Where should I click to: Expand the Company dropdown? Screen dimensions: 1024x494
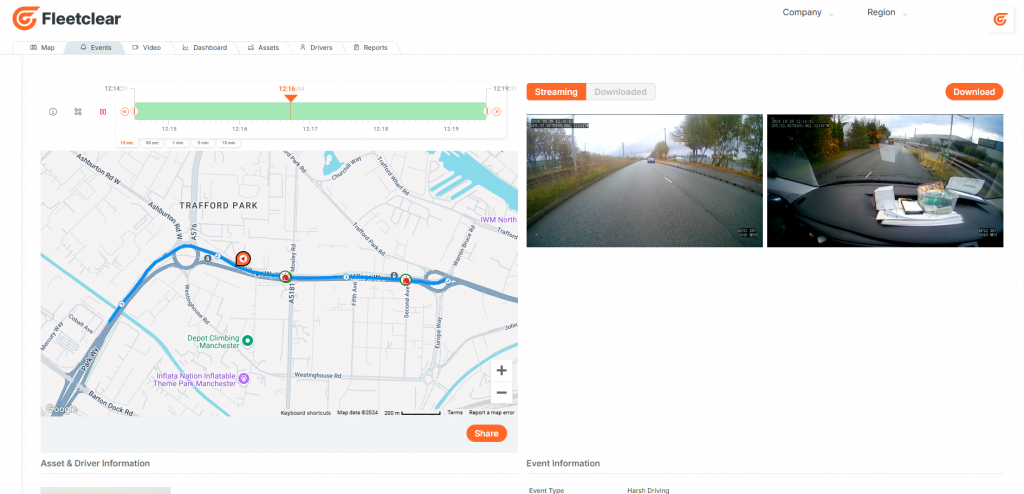point(808,12)
